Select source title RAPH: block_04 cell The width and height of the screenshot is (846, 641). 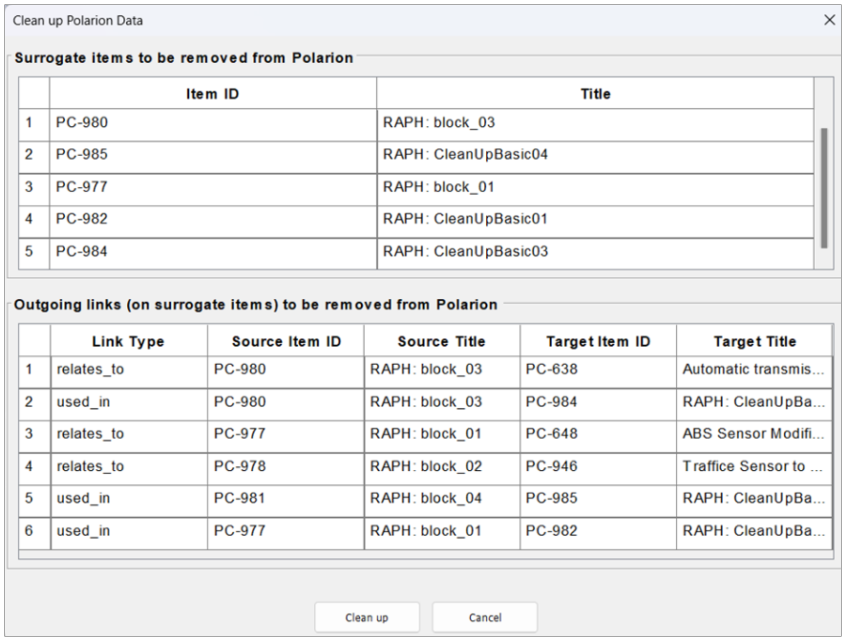tap(441, 497)
